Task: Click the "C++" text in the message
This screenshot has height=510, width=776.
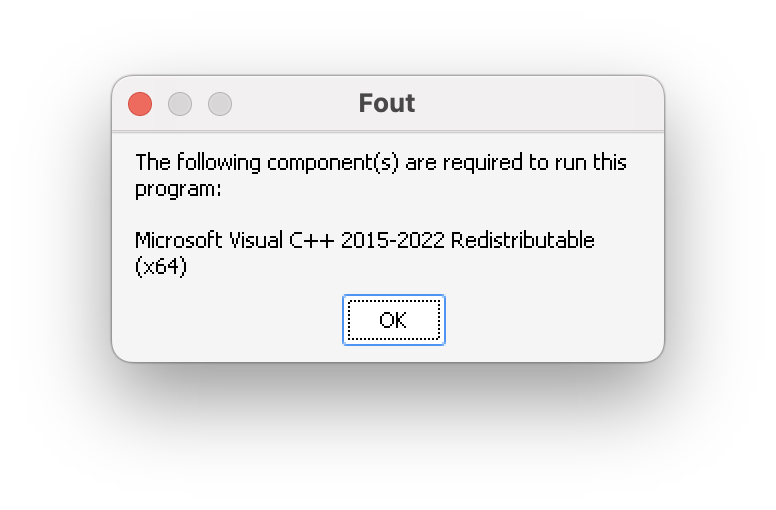Action: 312,240
